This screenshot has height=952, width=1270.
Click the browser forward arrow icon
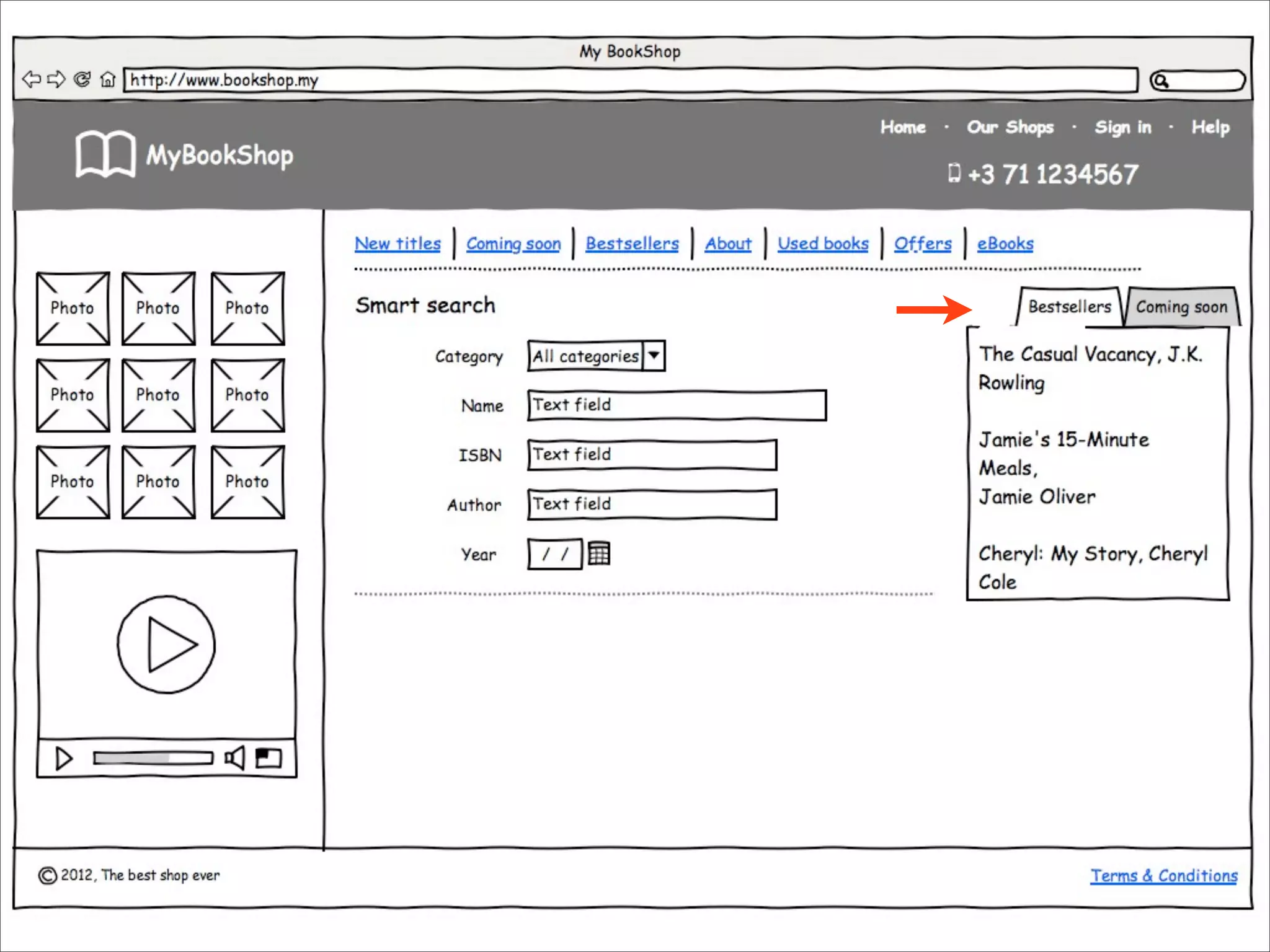coord(56,79)
